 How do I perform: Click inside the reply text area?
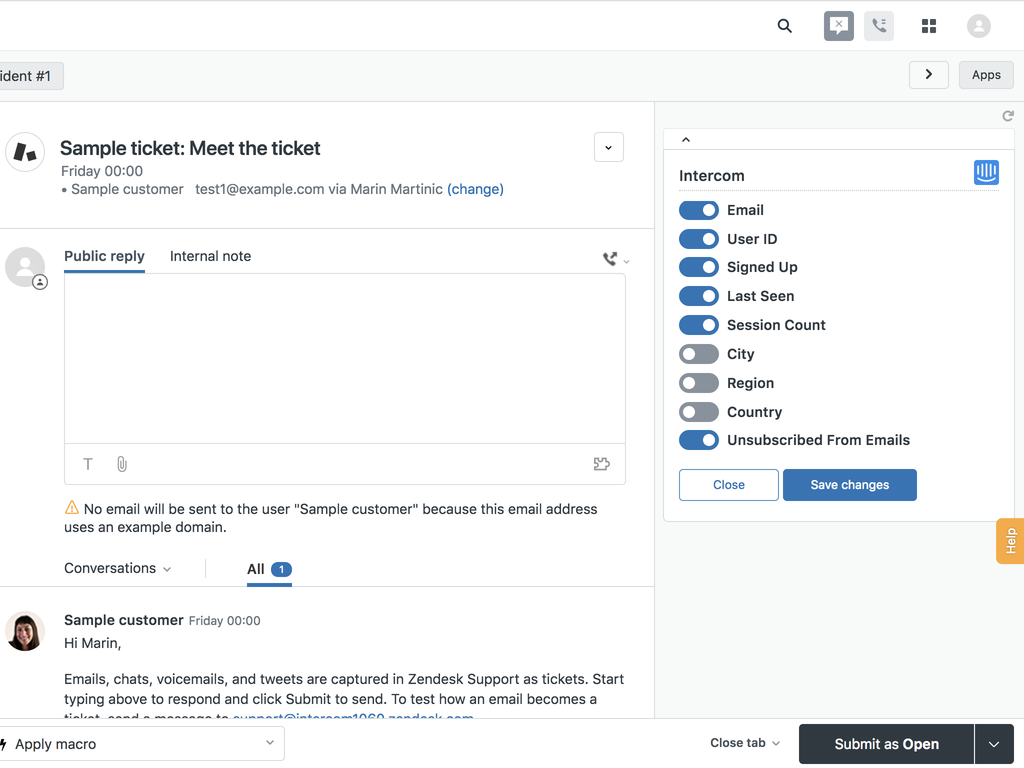344,358
